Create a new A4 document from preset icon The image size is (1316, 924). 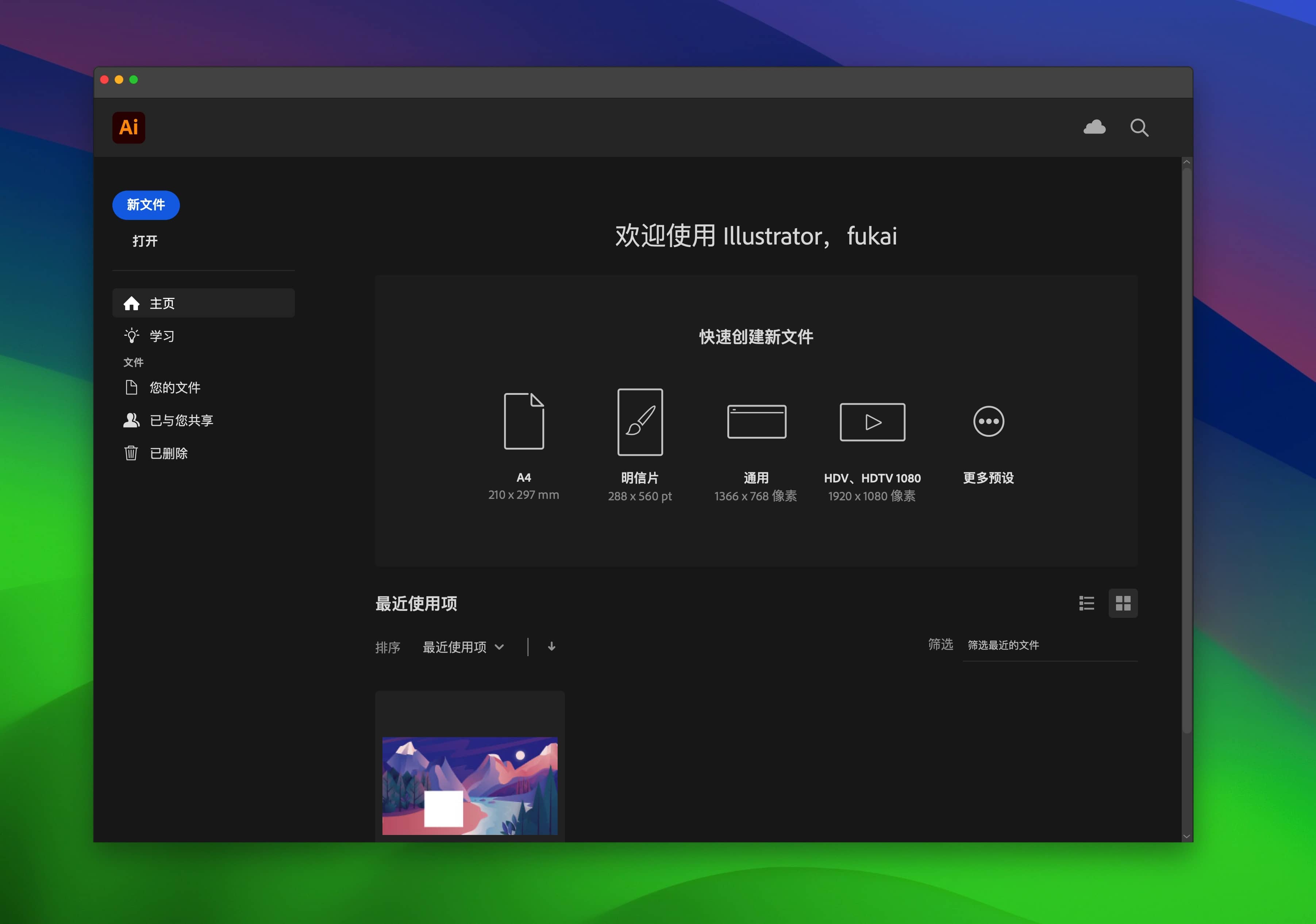[523, 421]
